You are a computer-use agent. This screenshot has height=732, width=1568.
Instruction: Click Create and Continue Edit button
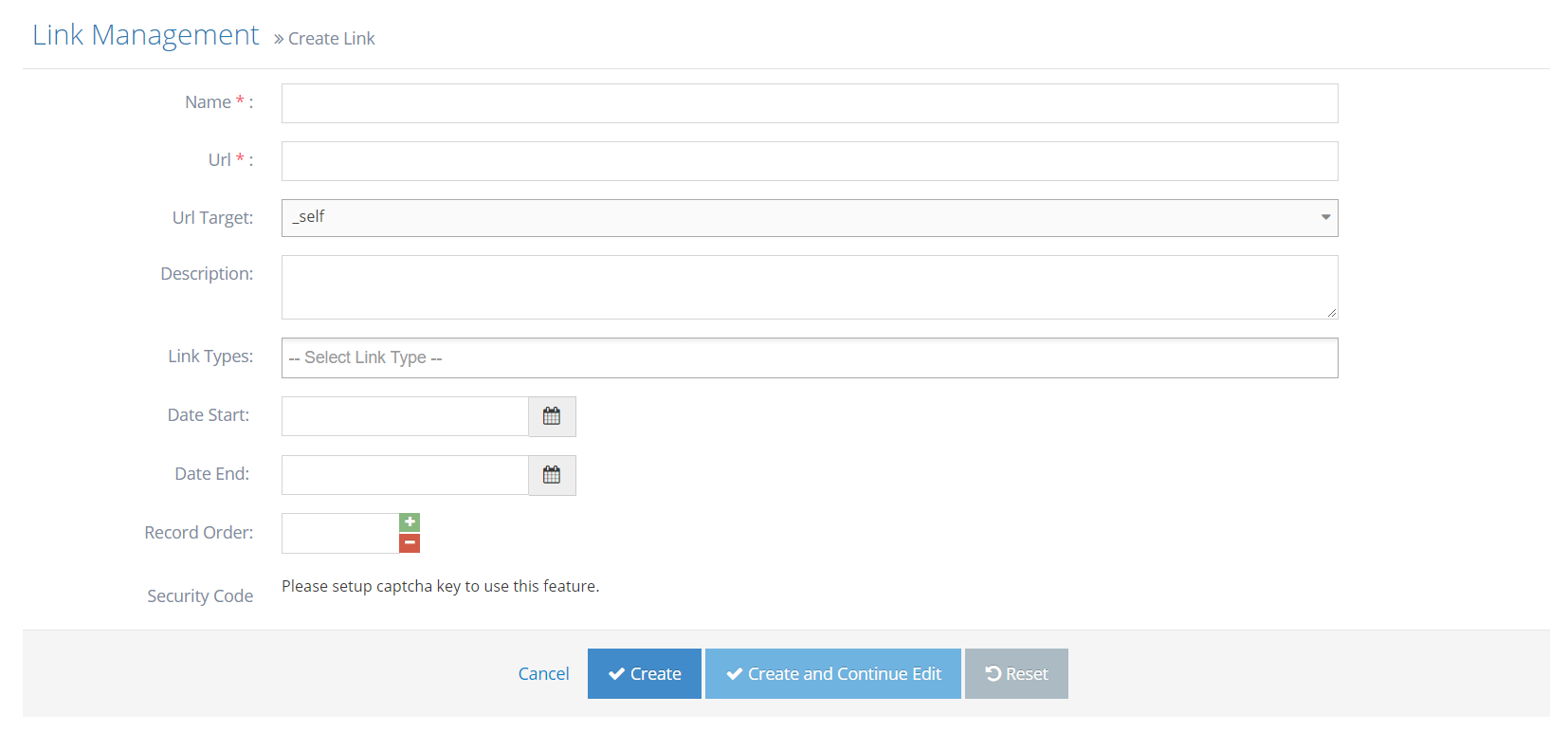(x=833, y=673)
